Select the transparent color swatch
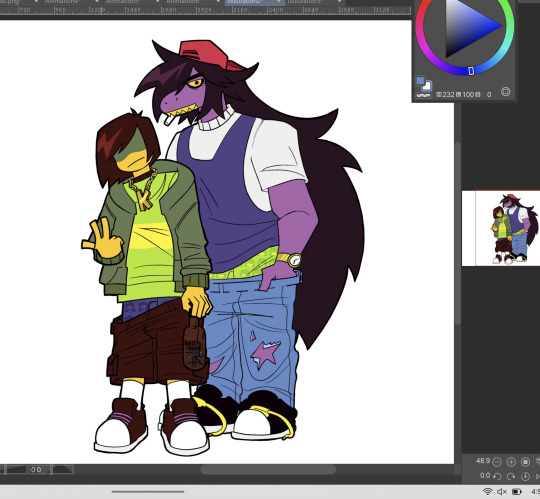 pos(423,95)
